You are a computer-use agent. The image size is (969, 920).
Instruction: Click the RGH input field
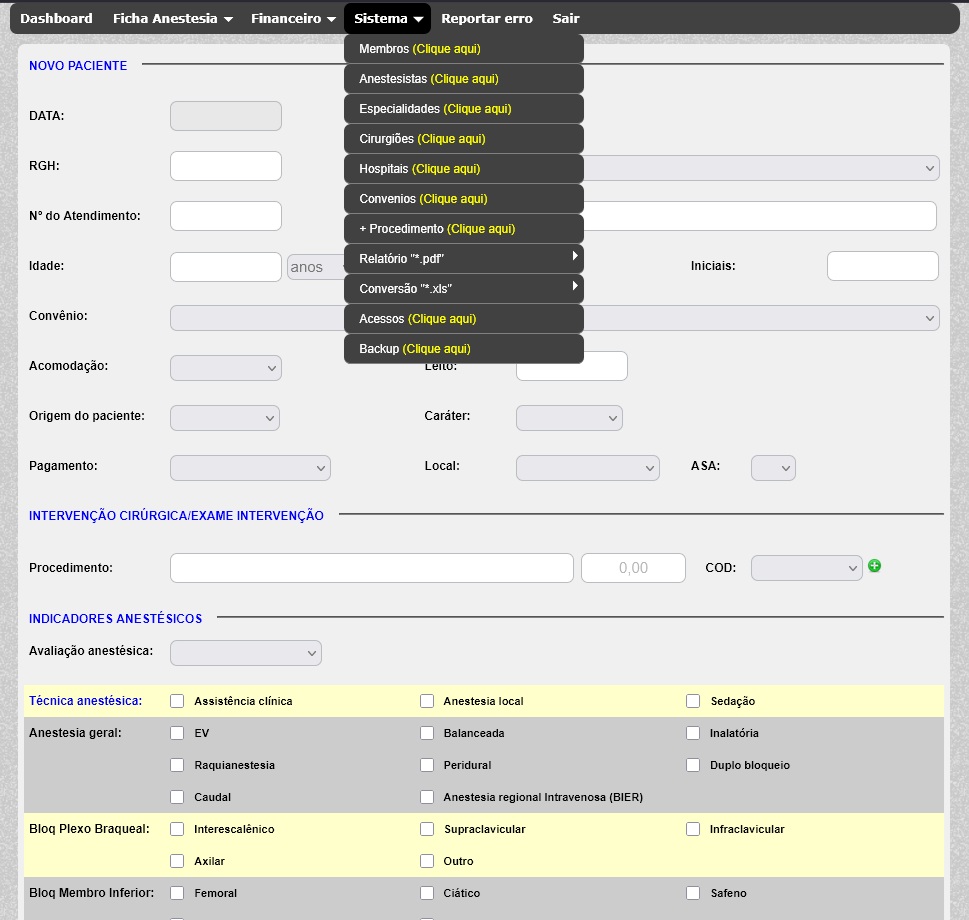point(226,166)
